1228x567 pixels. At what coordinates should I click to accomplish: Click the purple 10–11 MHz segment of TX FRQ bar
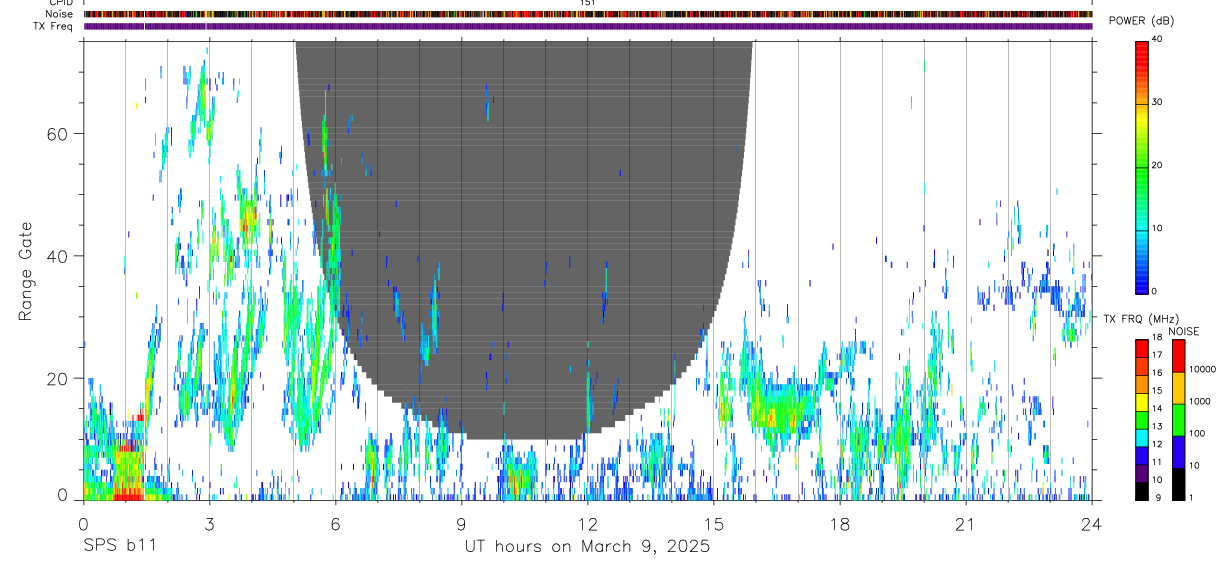tap(1141, 473)
